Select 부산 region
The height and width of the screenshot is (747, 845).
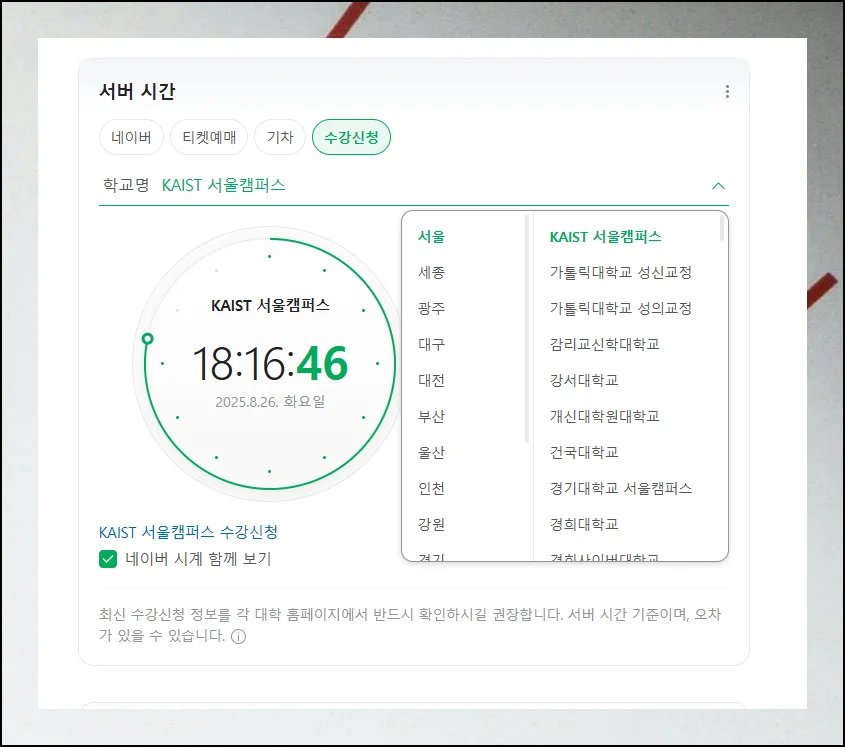pyautogui.click(x=432, y=416)
